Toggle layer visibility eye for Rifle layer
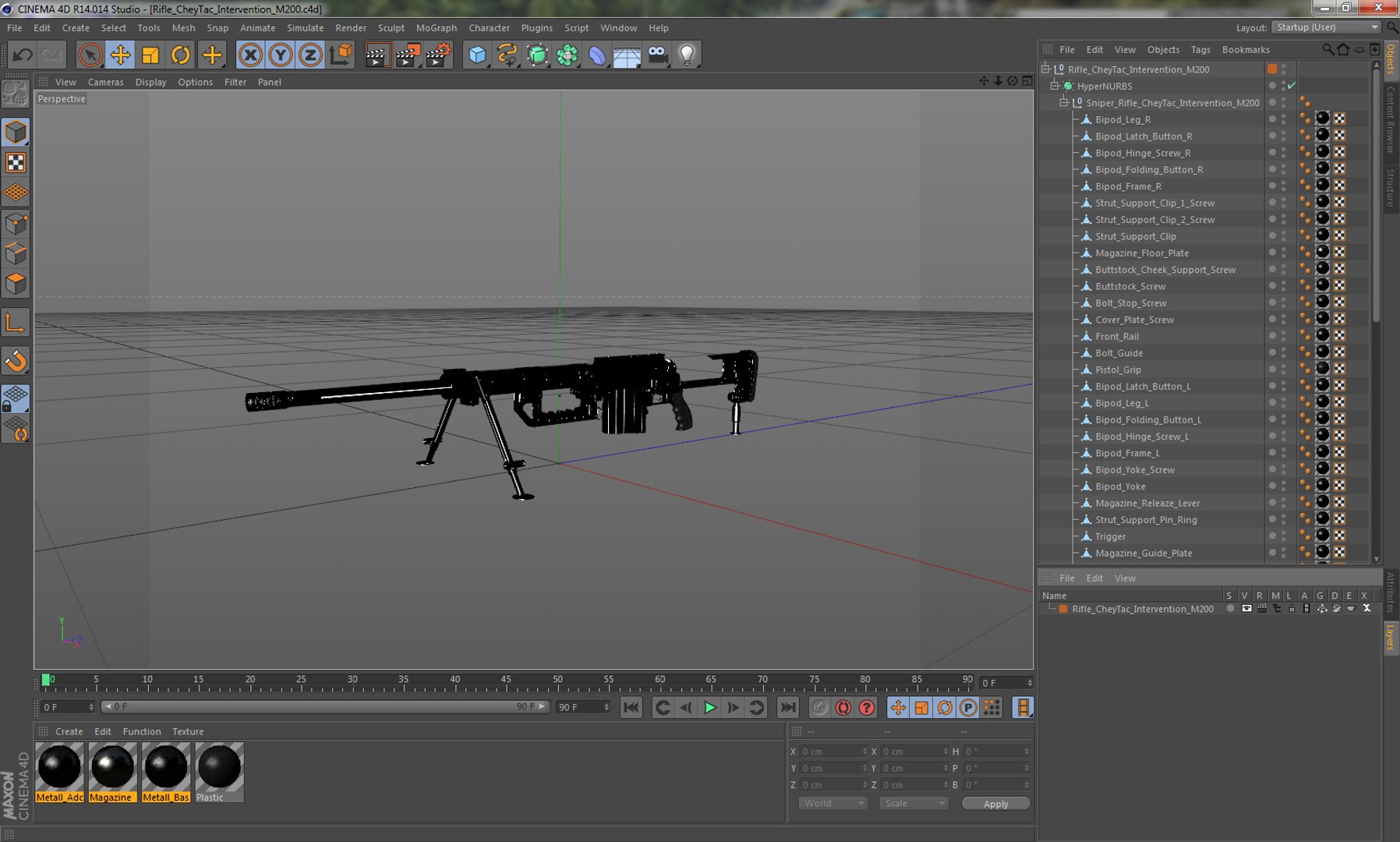 pyautogui.click(x=1246, y=609)
